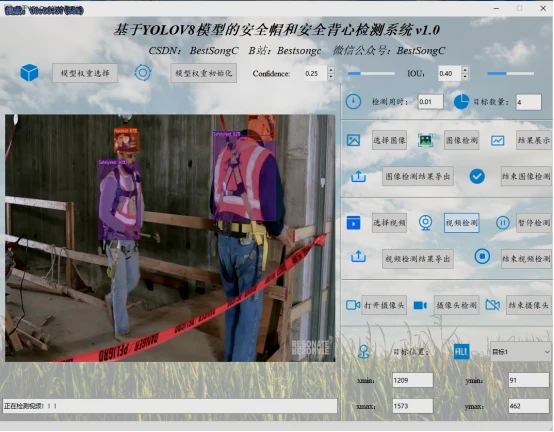The image size is (554, 432).
Task: Click the blue cube model weights icon
Action: (x=29, y=73)
